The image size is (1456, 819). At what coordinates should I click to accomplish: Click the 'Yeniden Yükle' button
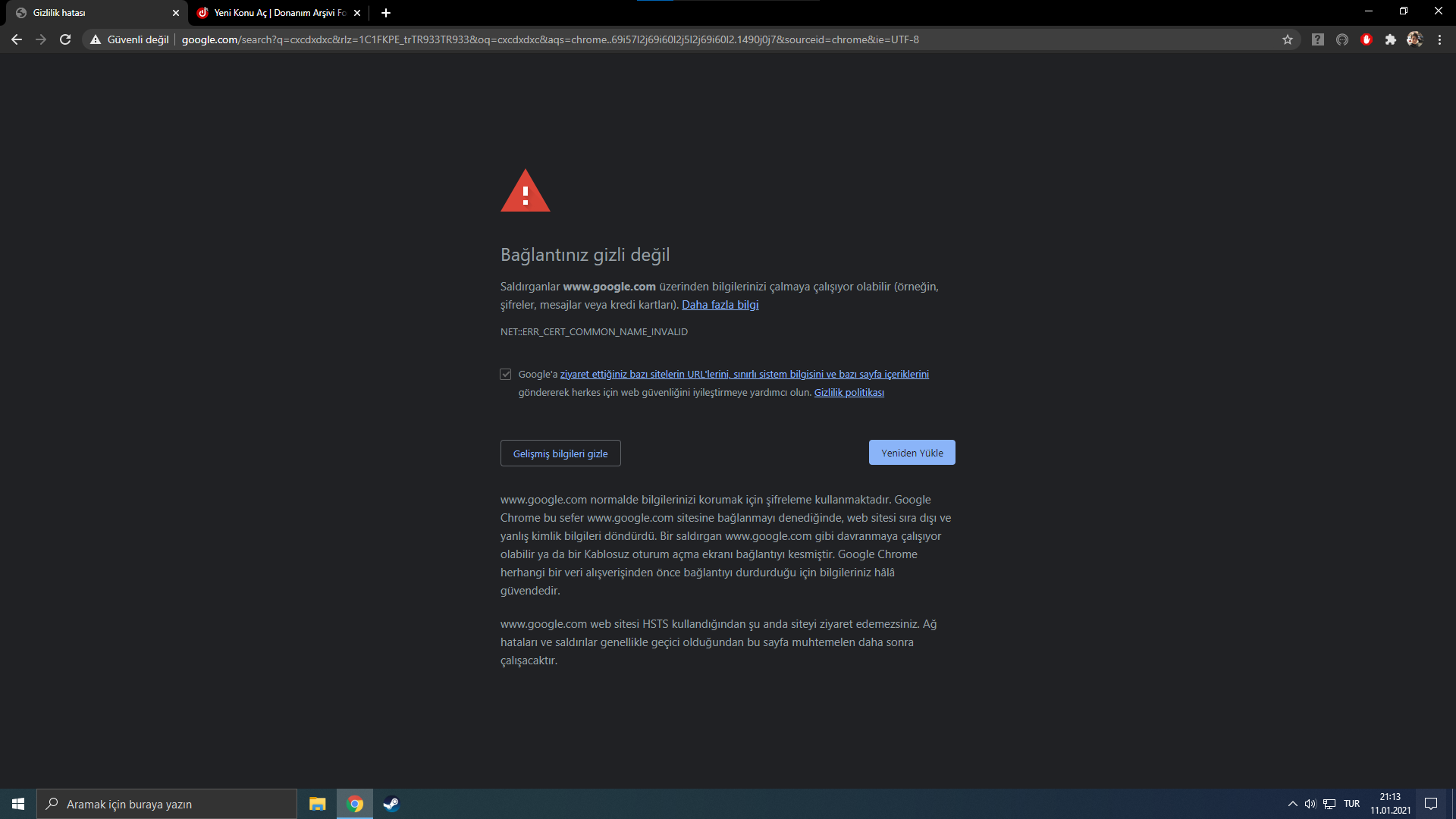[x=912, y=453]
